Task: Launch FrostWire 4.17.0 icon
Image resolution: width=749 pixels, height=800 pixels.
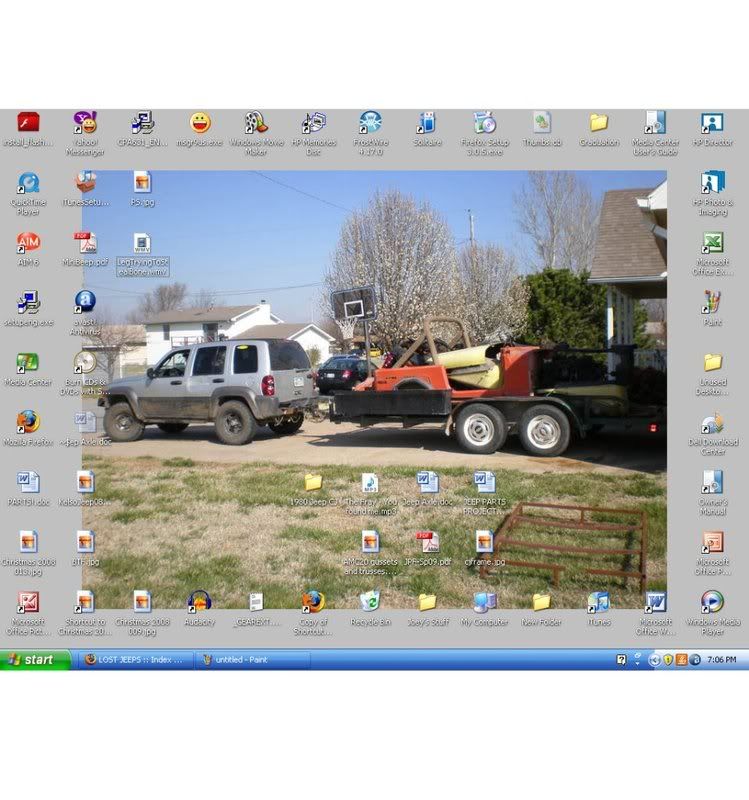Action: 370,123
